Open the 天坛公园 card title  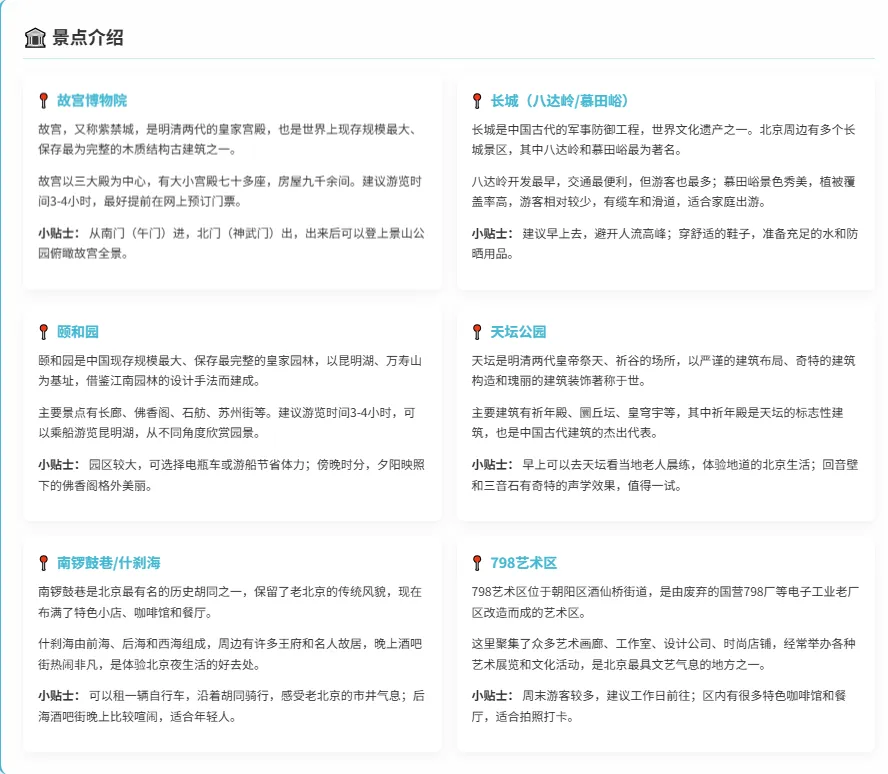[x=518, y=332]
